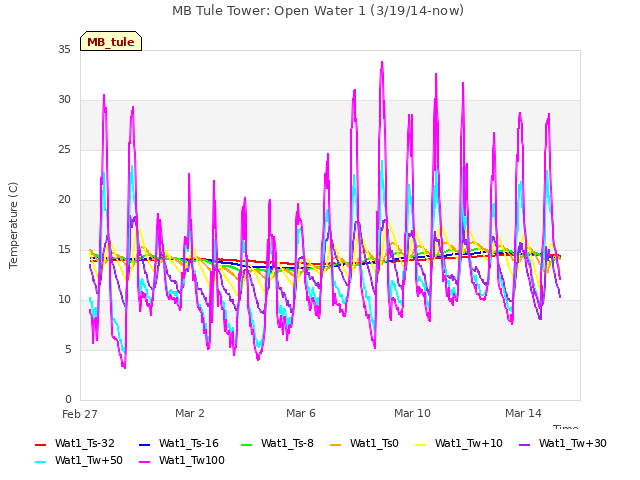Click the magenta Wat1_Tw100 legend swatch
The height and width of the screenshot is (480, 640).
point(144,462)
